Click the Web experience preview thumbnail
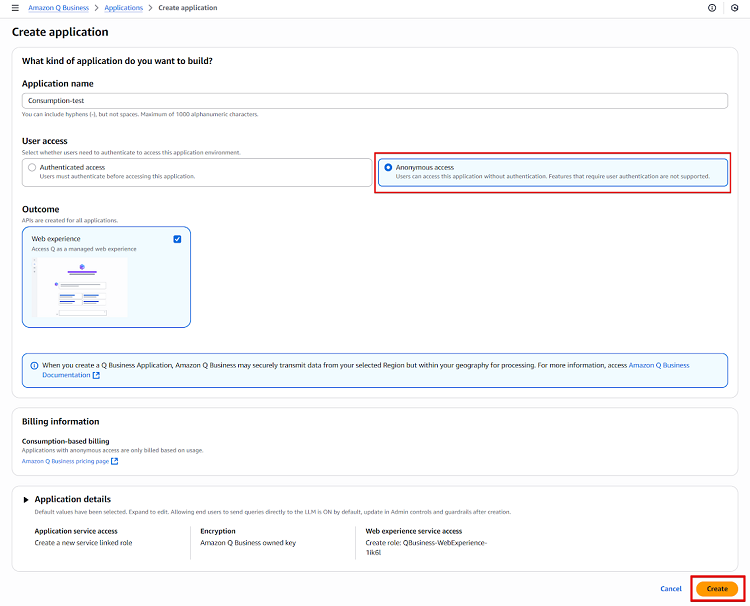This screenshot has width=750, height=606. coord(80,287)
